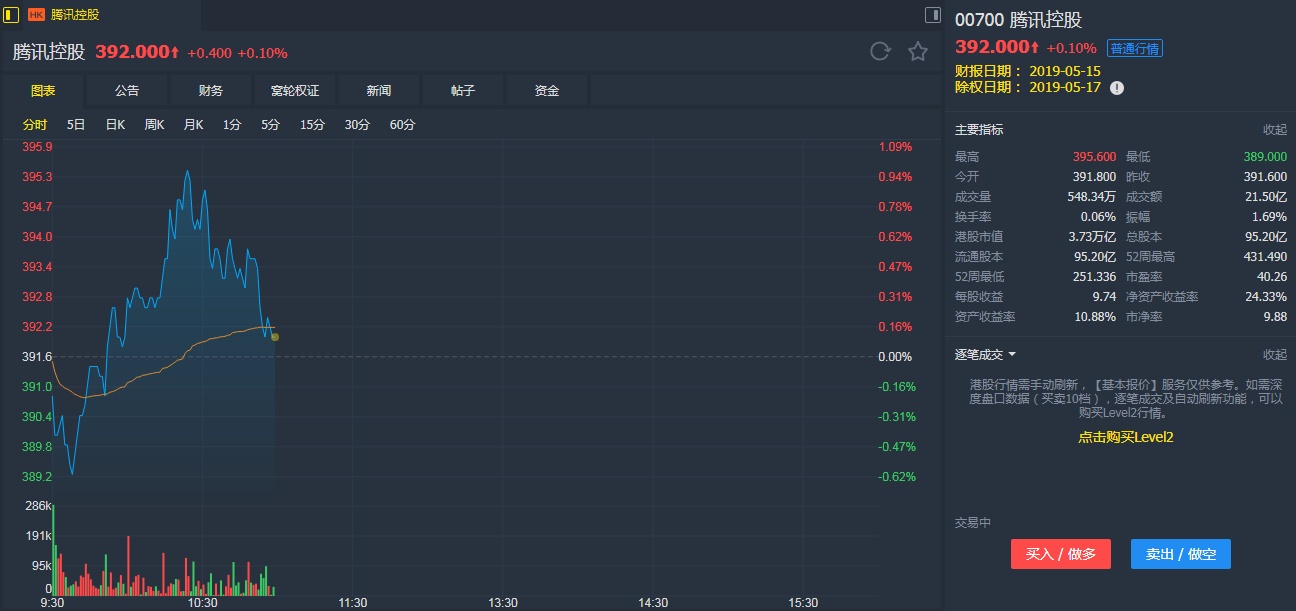Toggle the right side panel layout icon
The image size is (1296, 611).
click(x=932, y=15)
